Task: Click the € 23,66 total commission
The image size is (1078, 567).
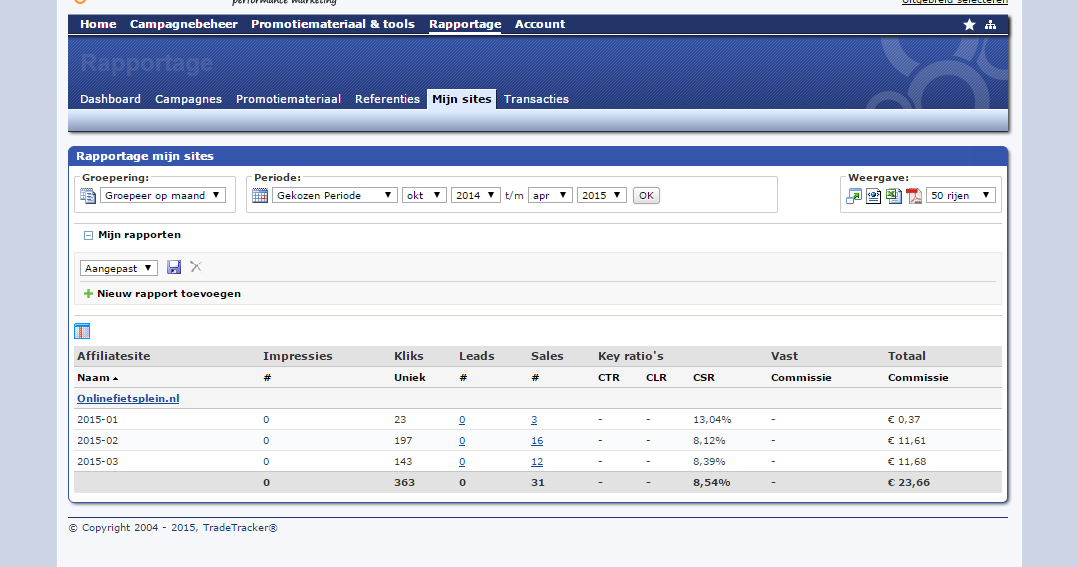Action: coord(909,482)
